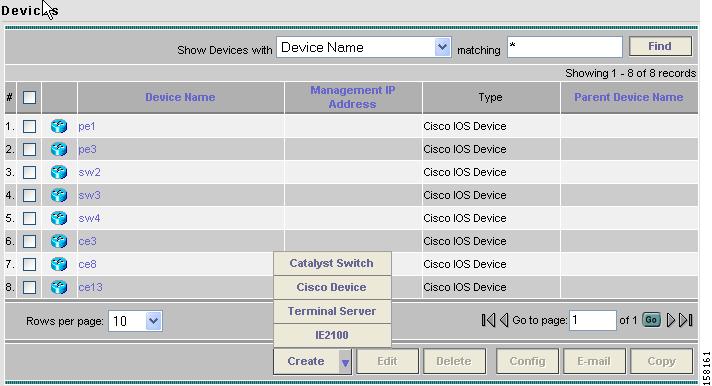Sort by Parent Device Name header
Viewport: 712px width, 386px height.
click(628, 97)
